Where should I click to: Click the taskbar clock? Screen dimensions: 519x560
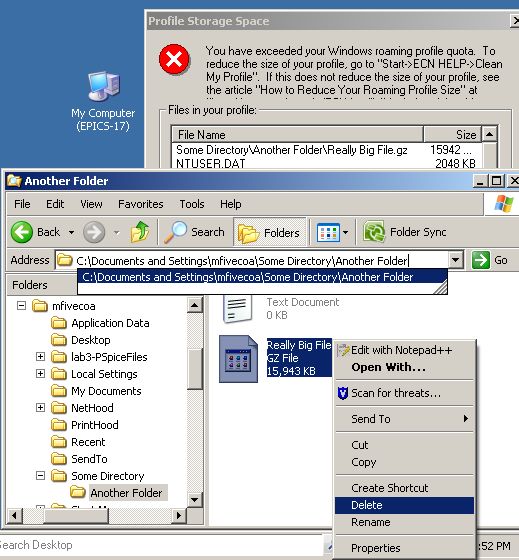(x=496, y=546)
